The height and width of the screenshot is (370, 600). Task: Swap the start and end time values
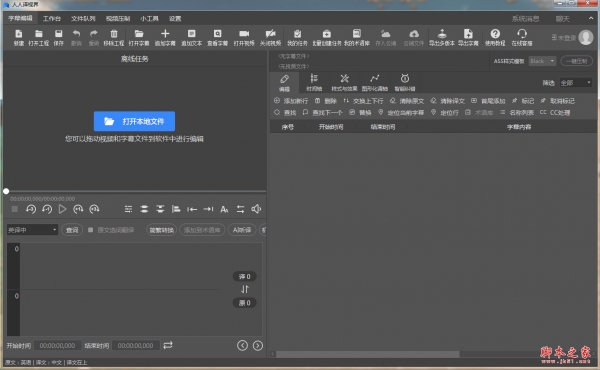[168, 345]
